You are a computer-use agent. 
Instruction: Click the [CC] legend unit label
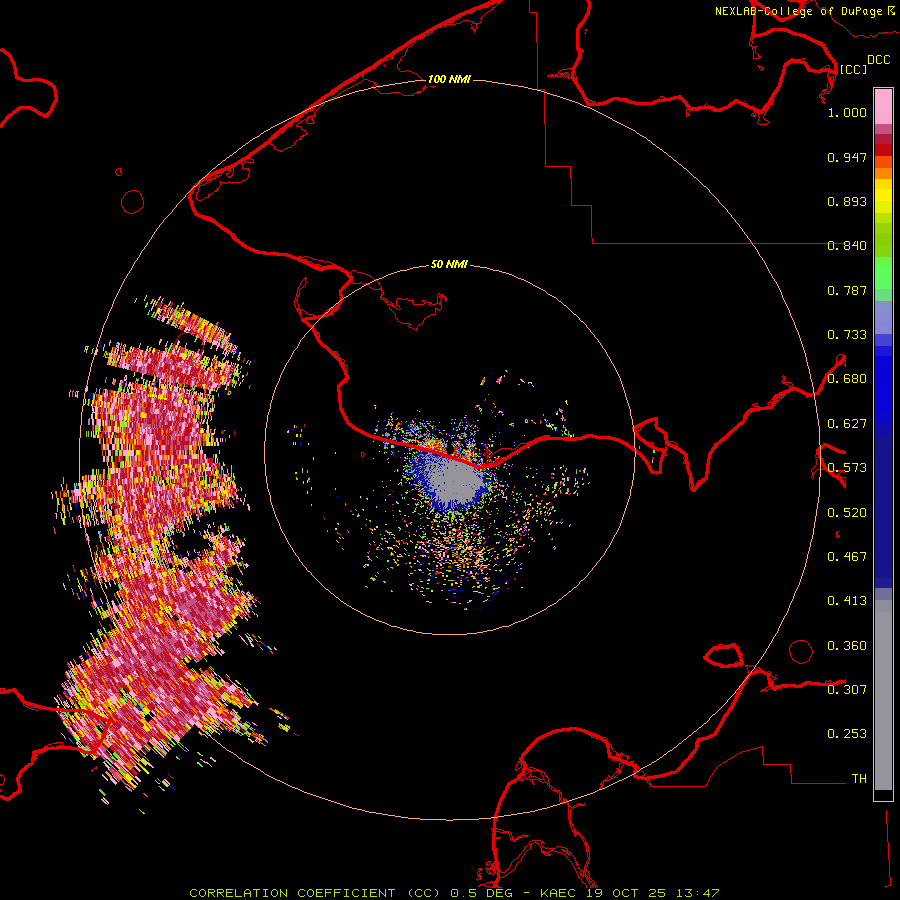tap(853, 69)
